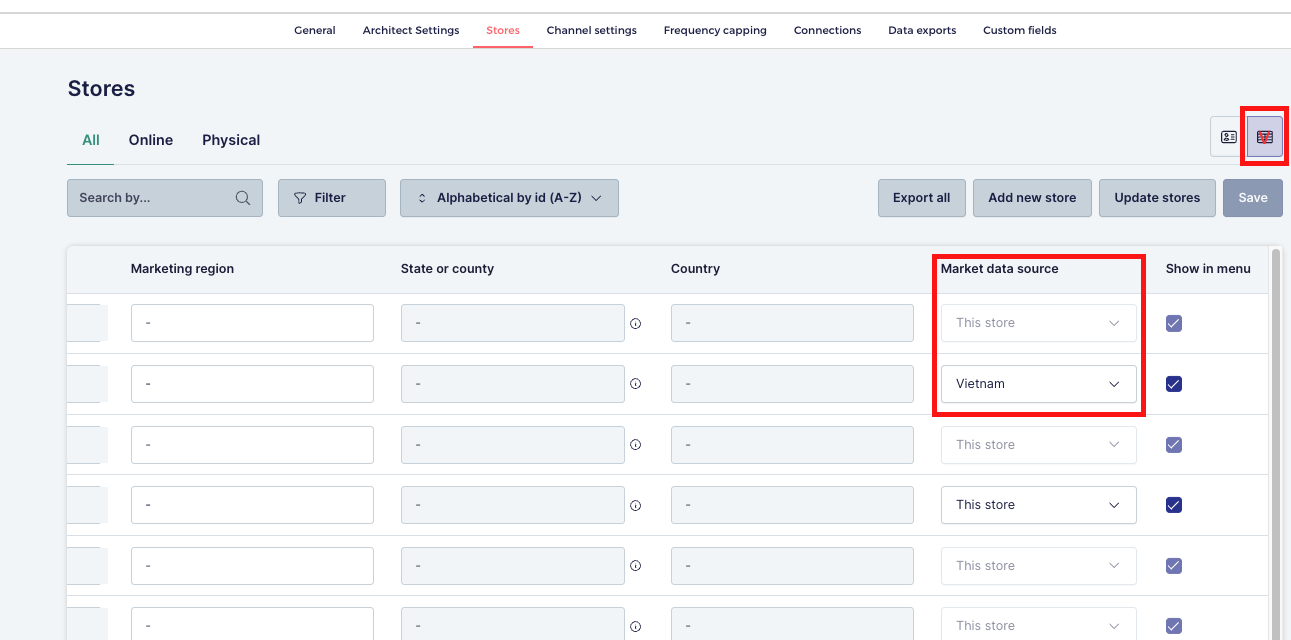Click the Marketing region input in the Vietnam row
The image size is (1291, 640).
[x=252, y=384]
